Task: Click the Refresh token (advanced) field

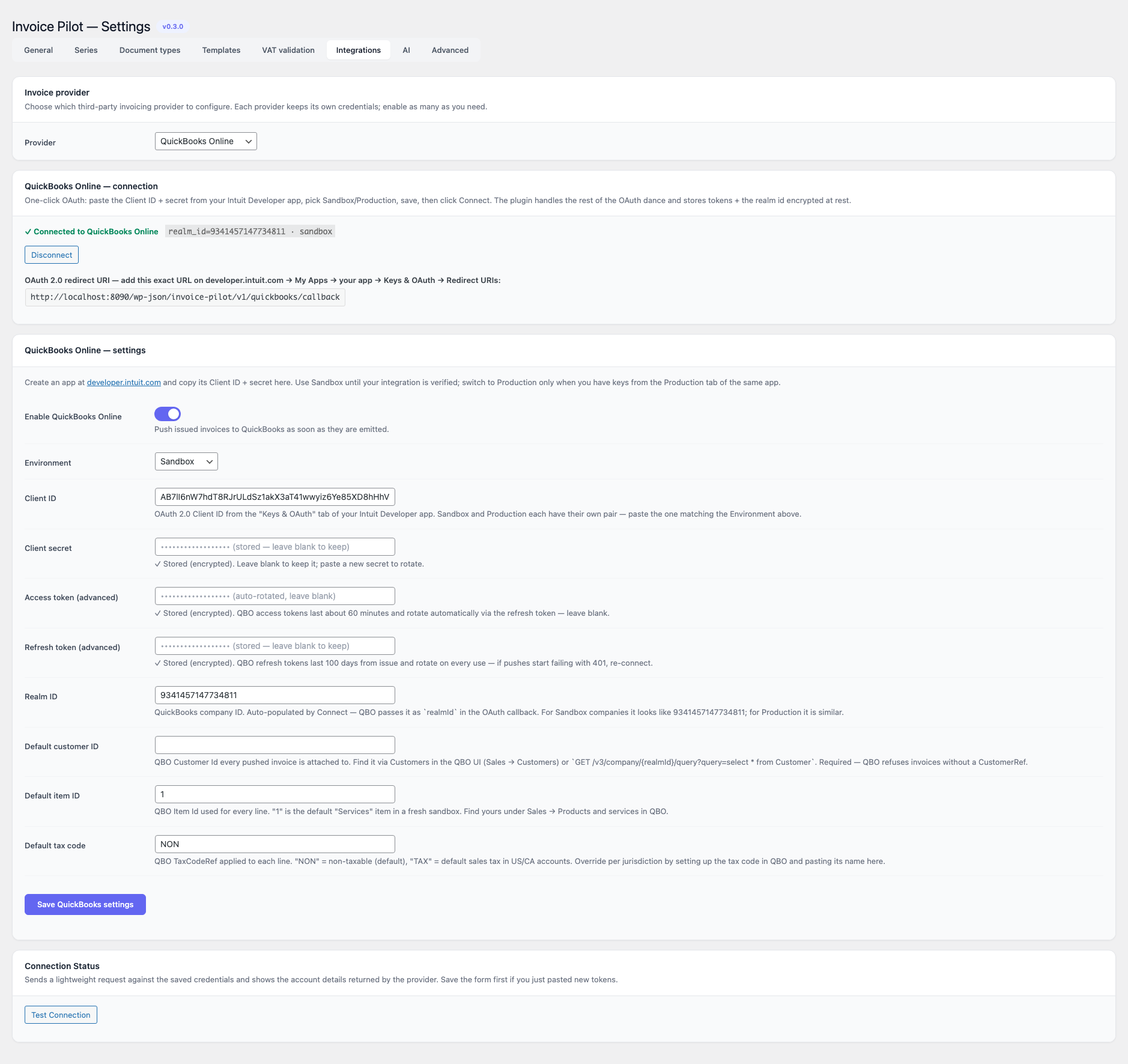Action: click(x=275, y=646)
